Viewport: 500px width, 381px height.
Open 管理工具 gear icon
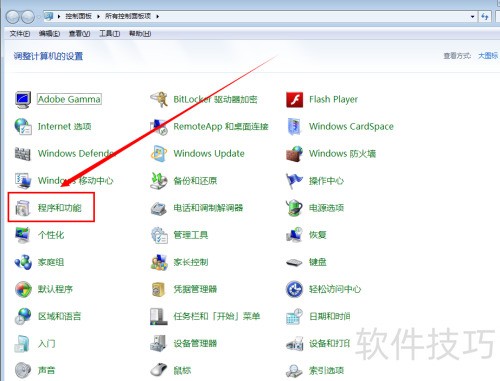coord(159,235)
